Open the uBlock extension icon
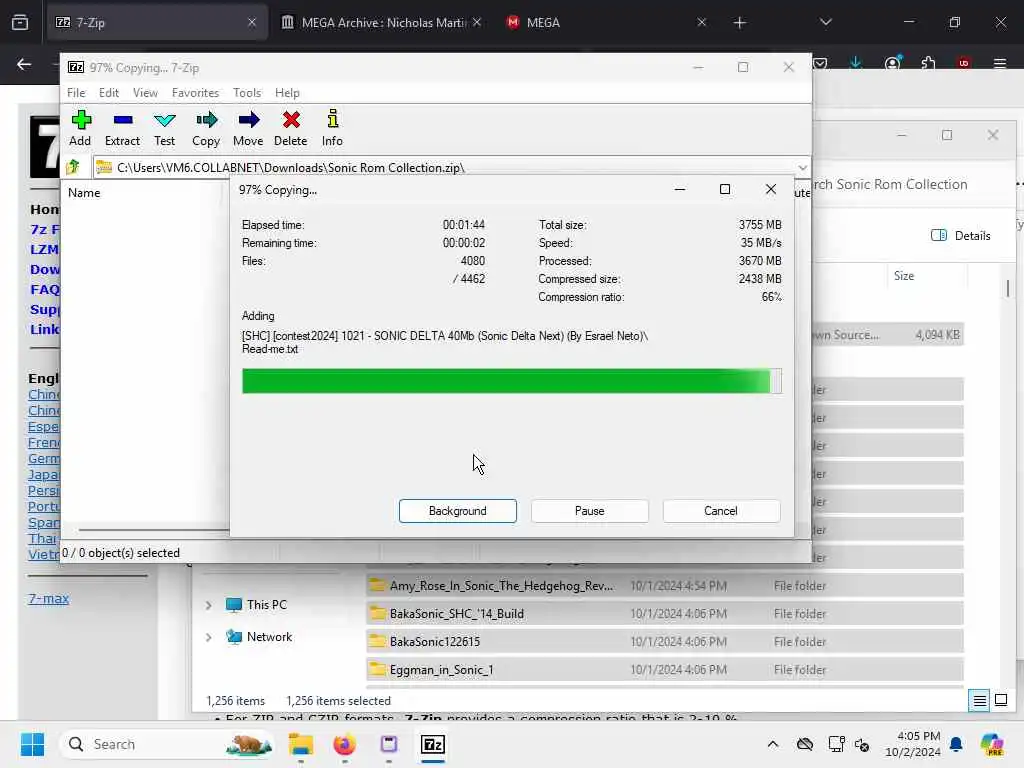The width and height of the screenshot is (1024, 768). [x=964, y=63]
